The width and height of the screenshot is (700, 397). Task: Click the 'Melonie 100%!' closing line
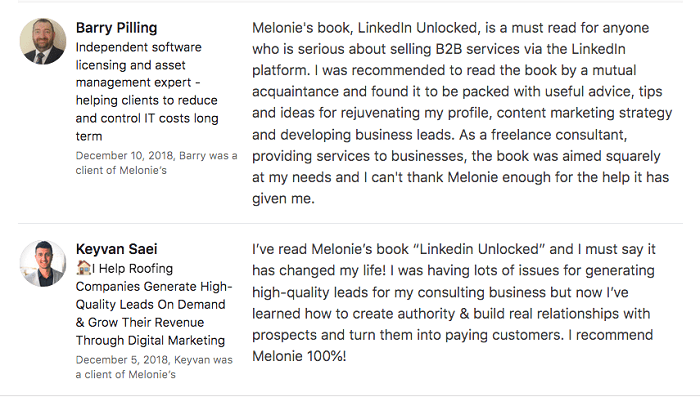coord(299,356)
